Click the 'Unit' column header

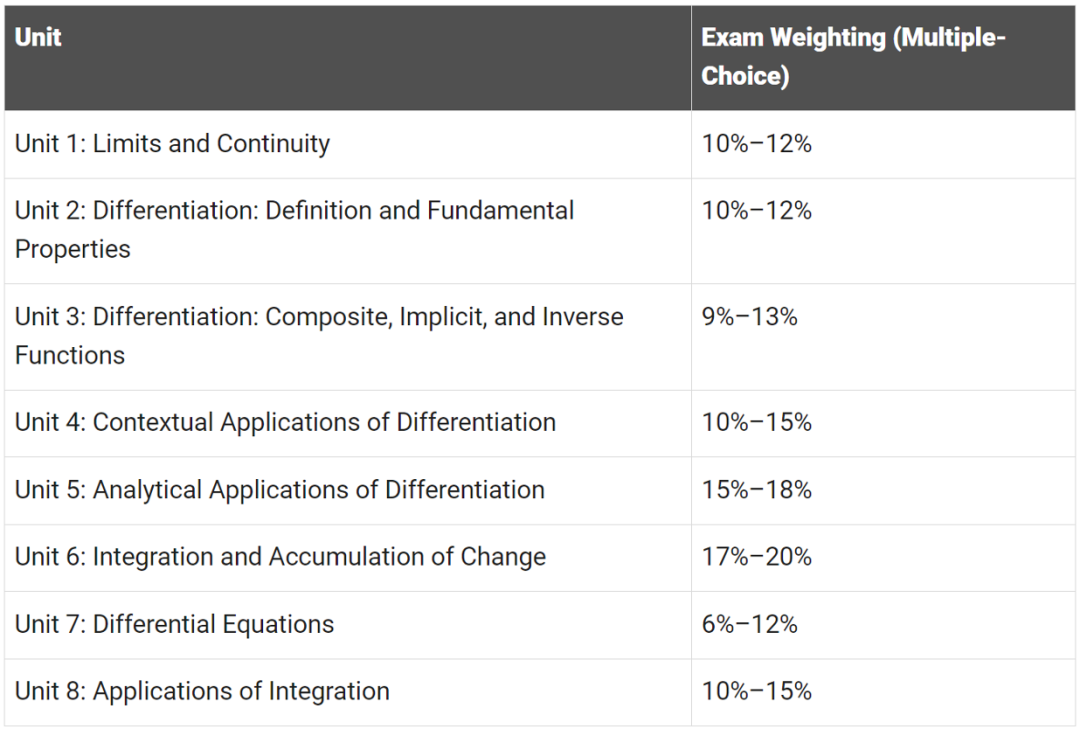348,58
